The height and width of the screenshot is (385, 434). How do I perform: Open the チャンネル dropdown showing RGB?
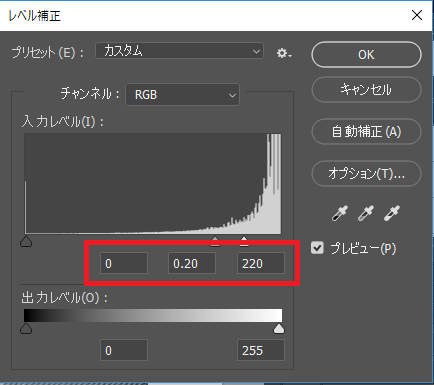(182, 95)
